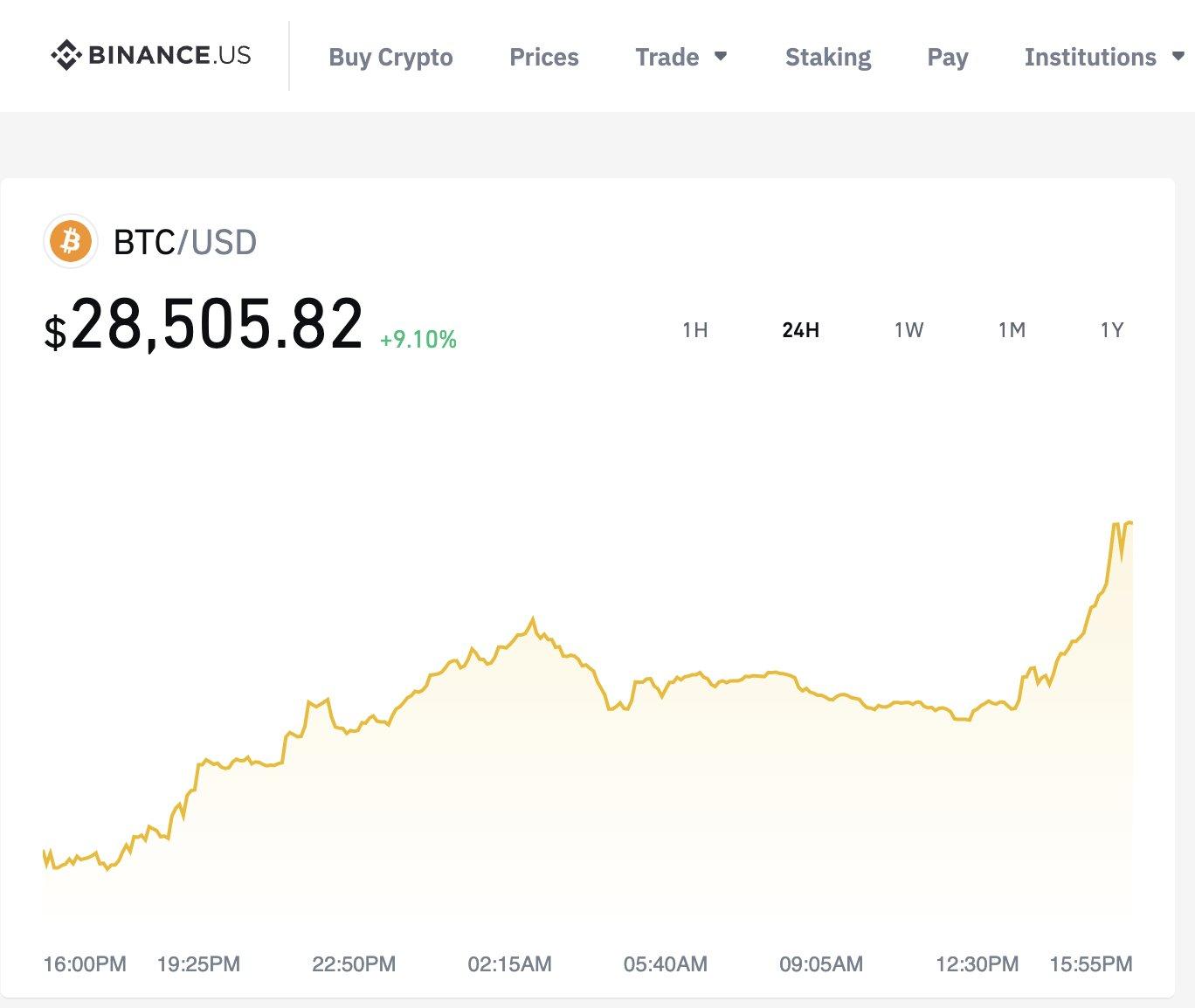
Task: Click the Trade dropdown arrow
Action: click(721, 56)
